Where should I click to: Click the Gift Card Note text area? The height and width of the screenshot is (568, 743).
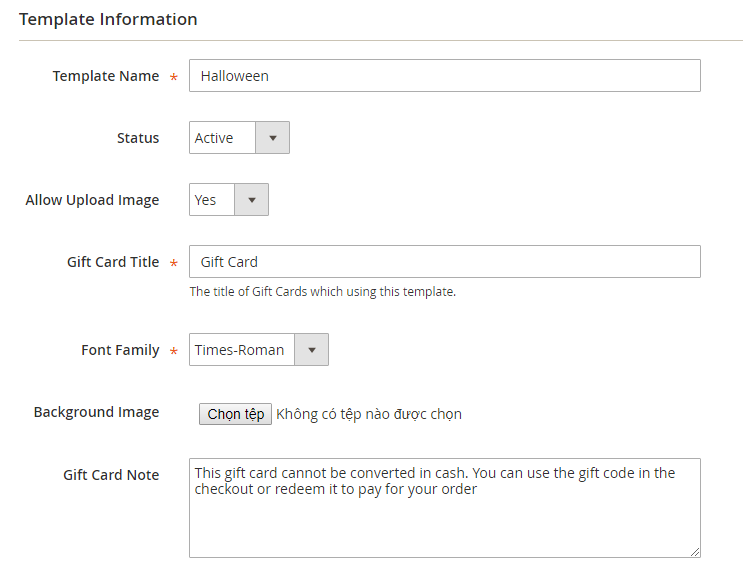tap(444, 508)
